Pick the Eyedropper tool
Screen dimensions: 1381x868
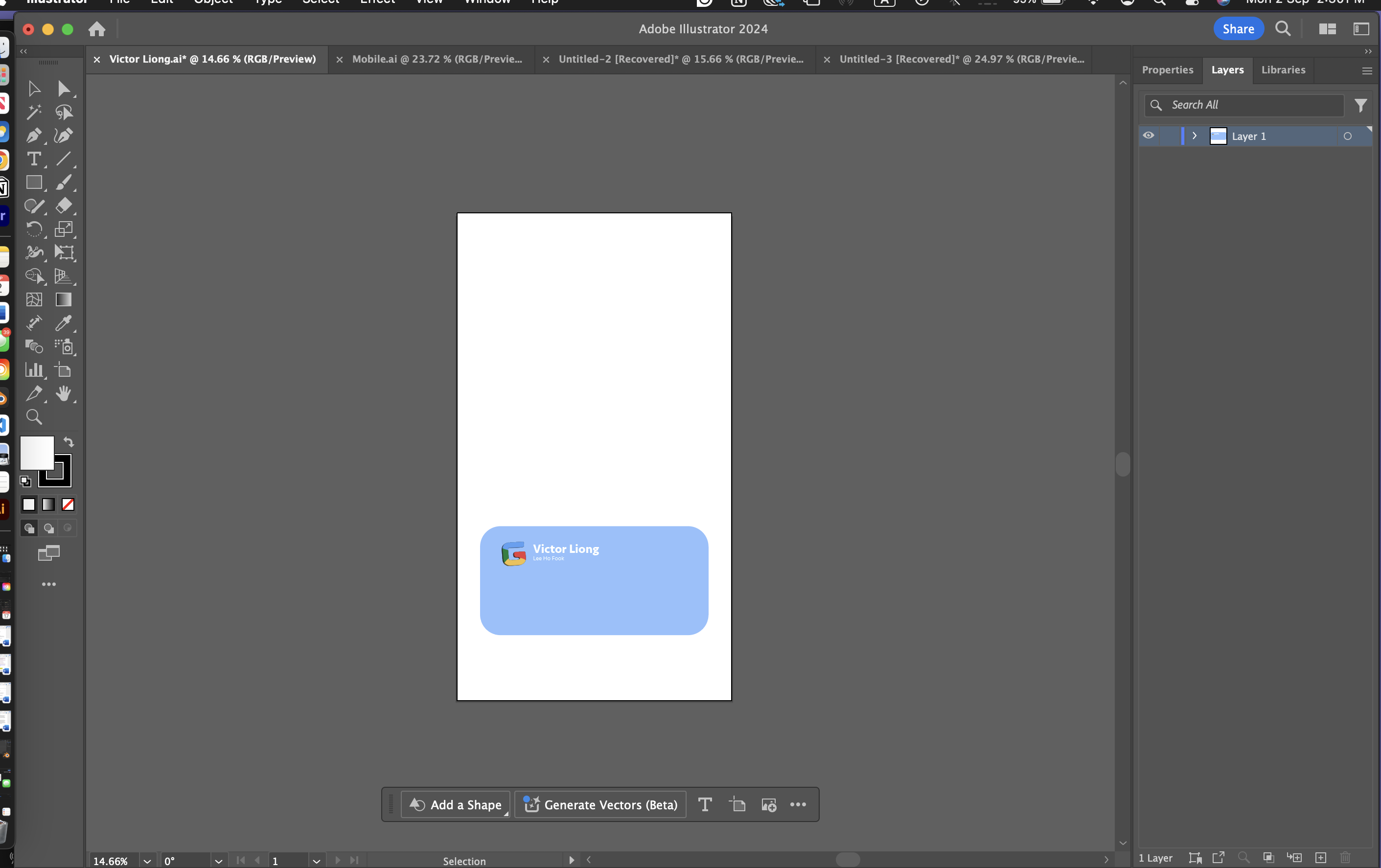pos(63,323)
